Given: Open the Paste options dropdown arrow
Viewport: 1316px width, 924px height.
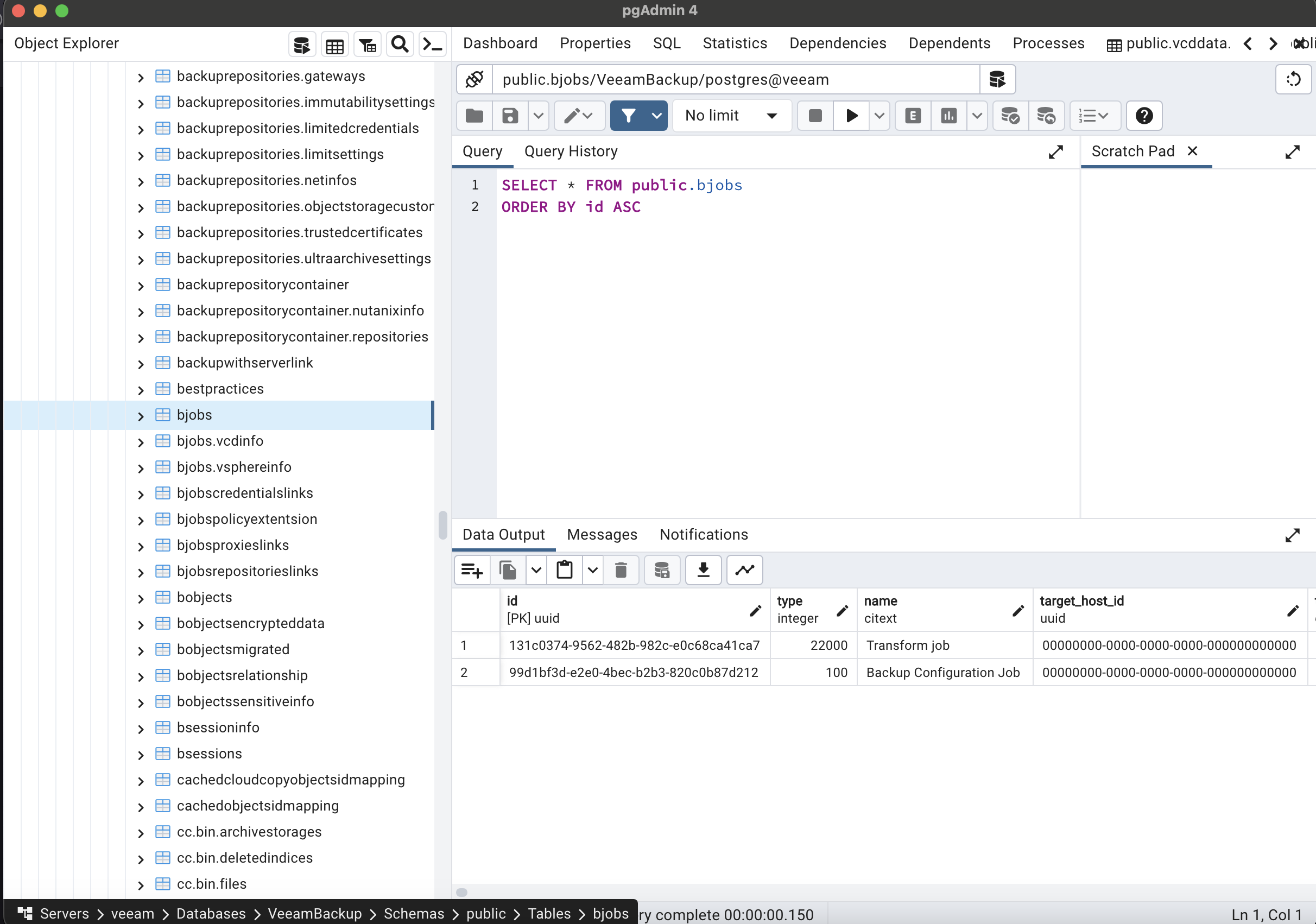Looking at the screenshot, I should tap(593, 569).
